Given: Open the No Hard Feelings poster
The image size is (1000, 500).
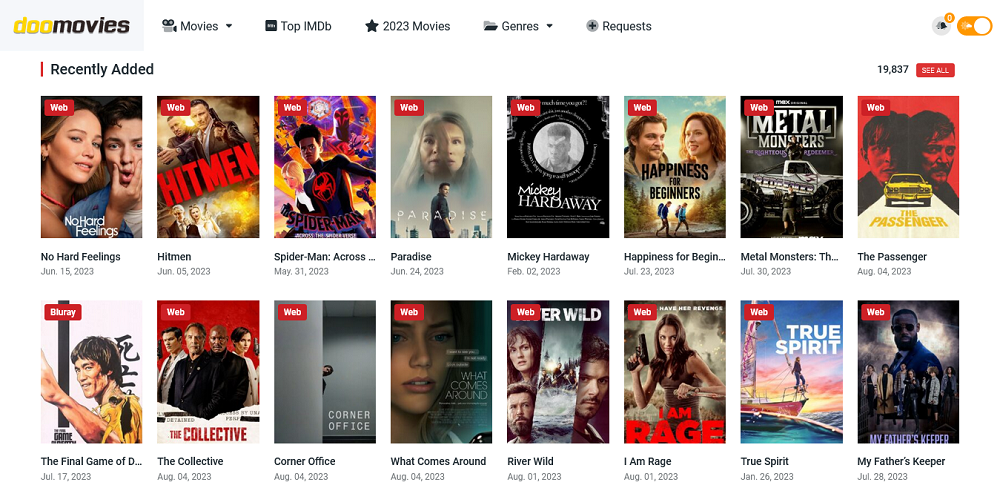Looking at the screenshot, I should [91, 167].
